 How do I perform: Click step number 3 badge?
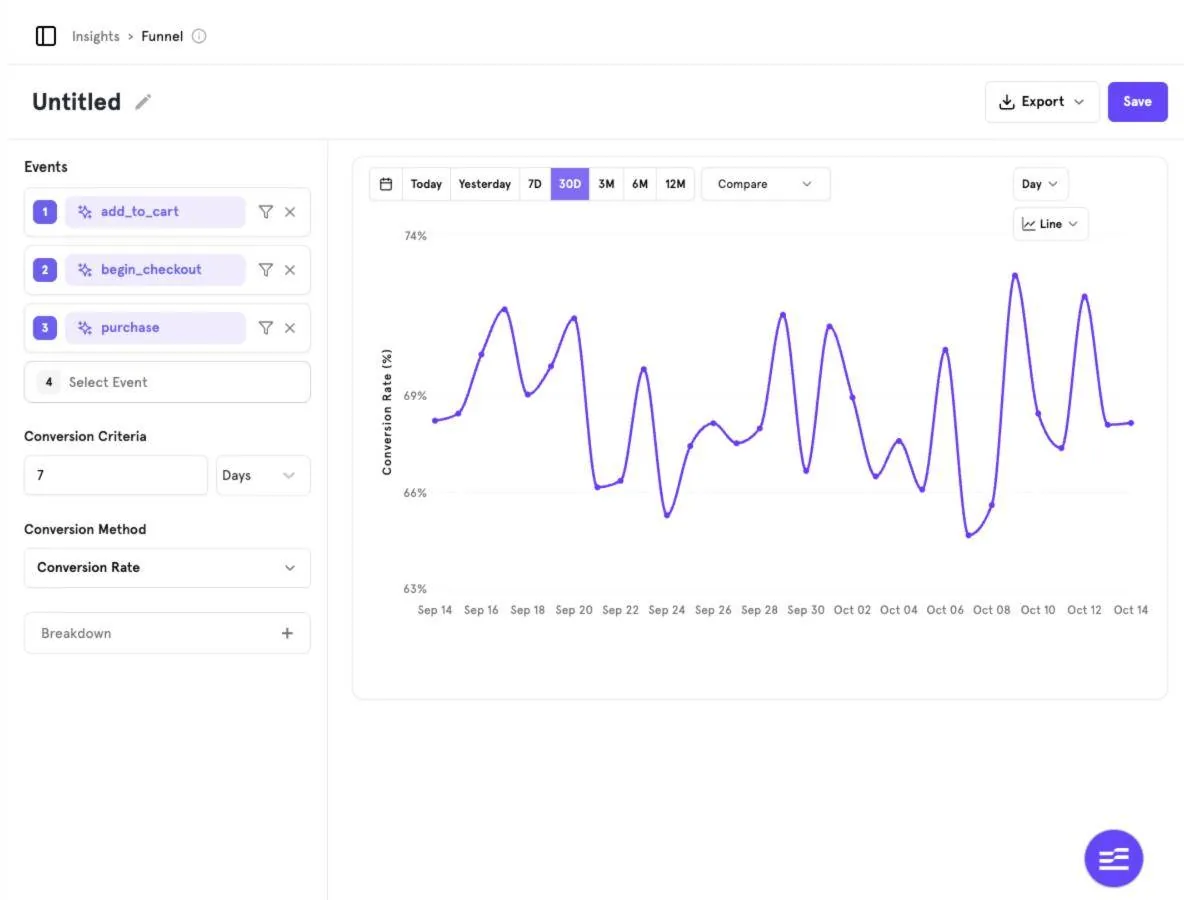(x=45, y=328)
